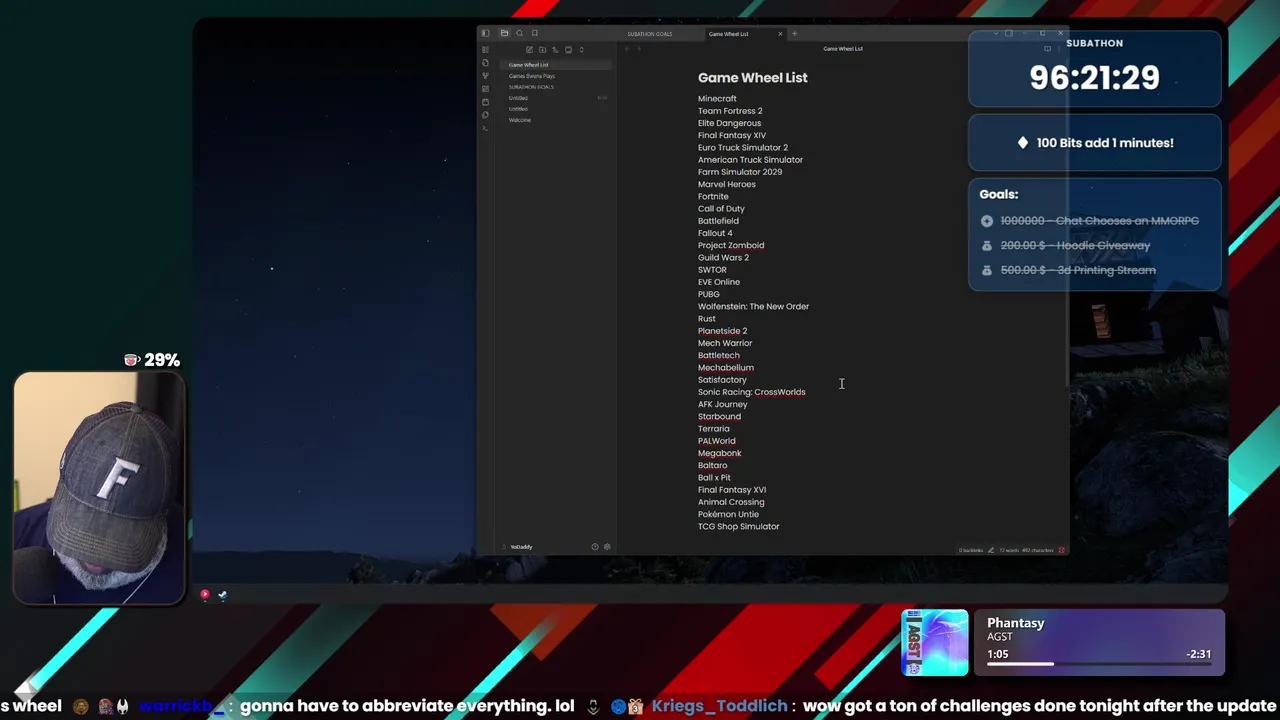The image size is (1280, 720).
Task: Switch to the SUBATHON GOALS tab
Action: (x=650, y=34)
